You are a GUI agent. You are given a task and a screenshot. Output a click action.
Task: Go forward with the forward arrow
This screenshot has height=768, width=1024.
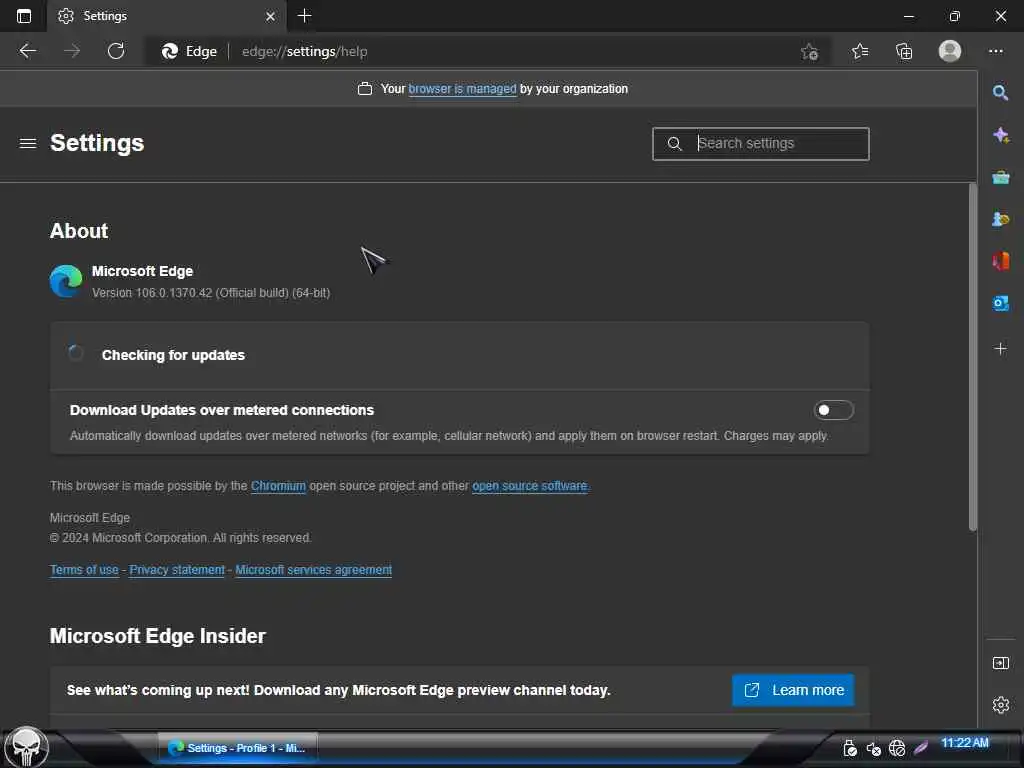72,51
